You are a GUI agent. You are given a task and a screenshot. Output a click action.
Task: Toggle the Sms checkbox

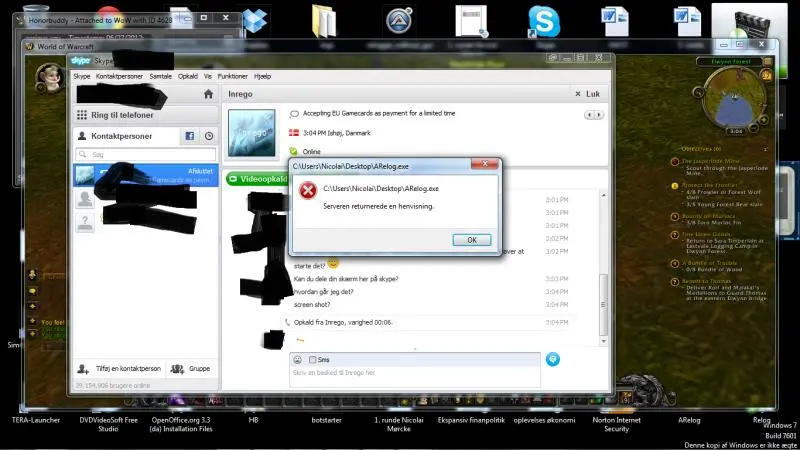[313, 360]
